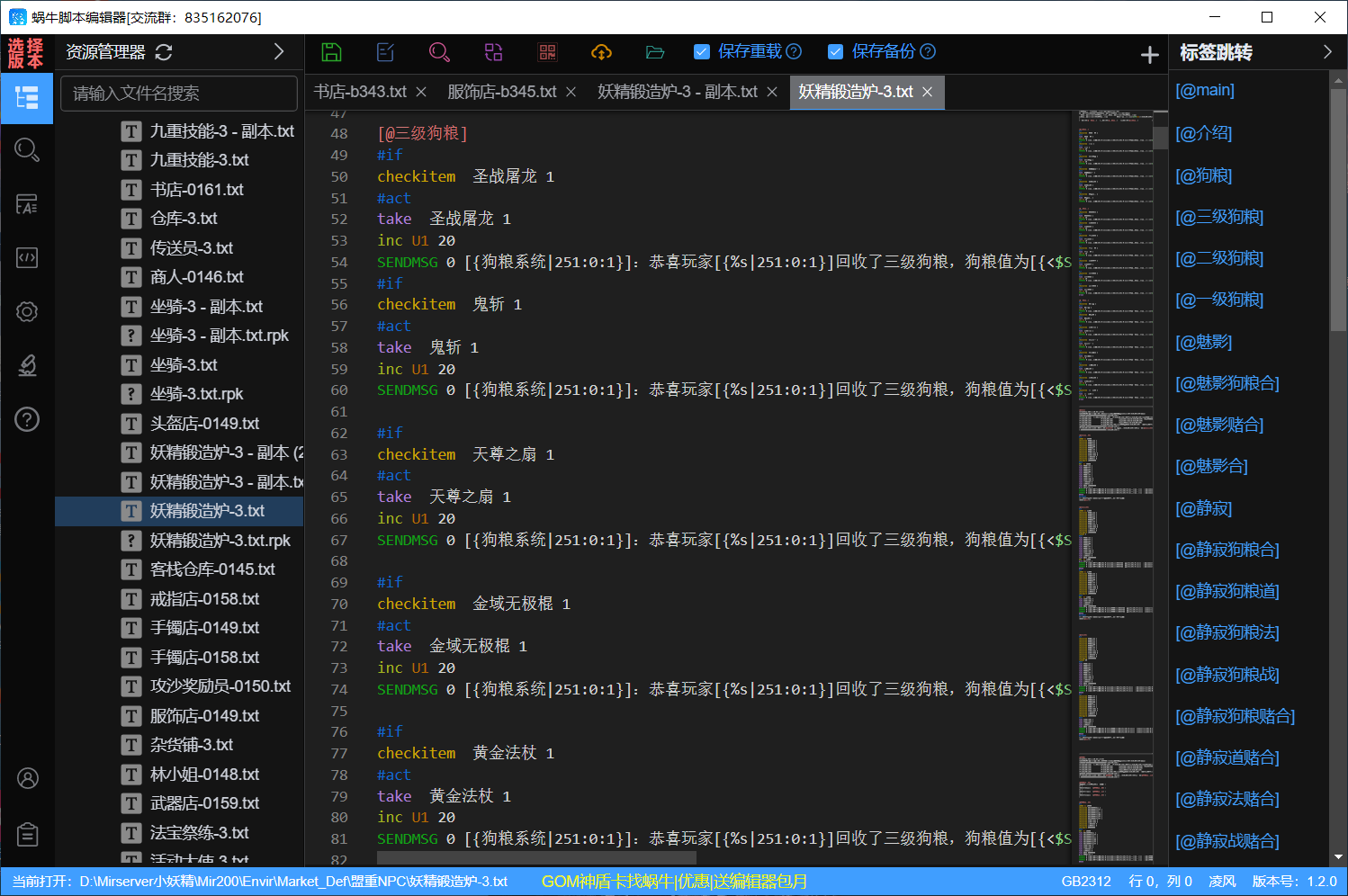1348x896 pixels.
Task: Toggle the 保存备份 checkbox
Action: coord(835,52)
